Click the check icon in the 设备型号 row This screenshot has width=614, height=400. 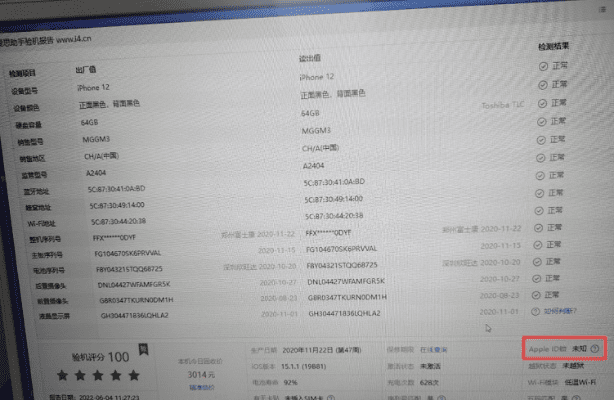[x=543, y=66]
